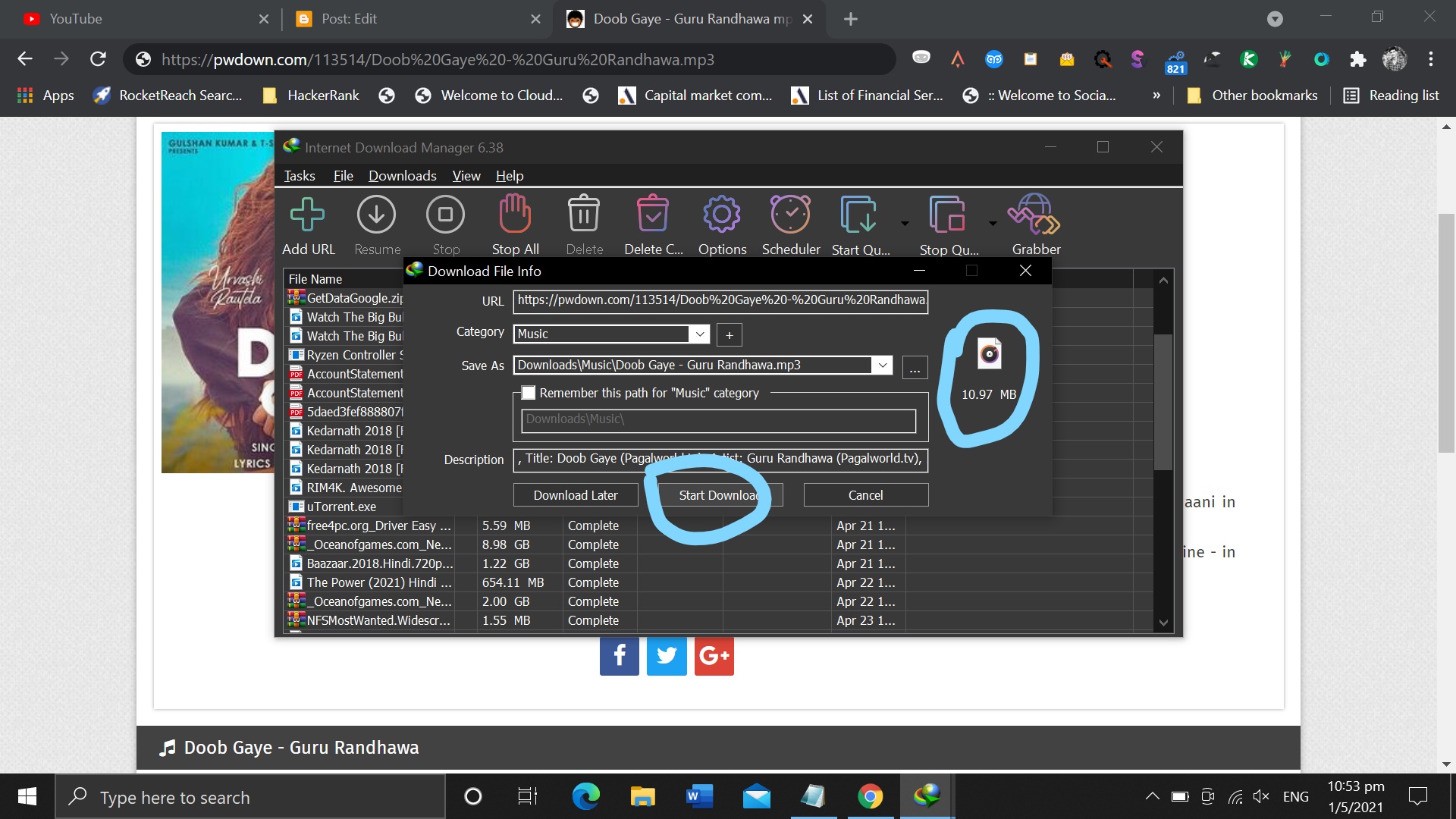
Task: Click the Stop Queue icon
Action: pos(948,215)
